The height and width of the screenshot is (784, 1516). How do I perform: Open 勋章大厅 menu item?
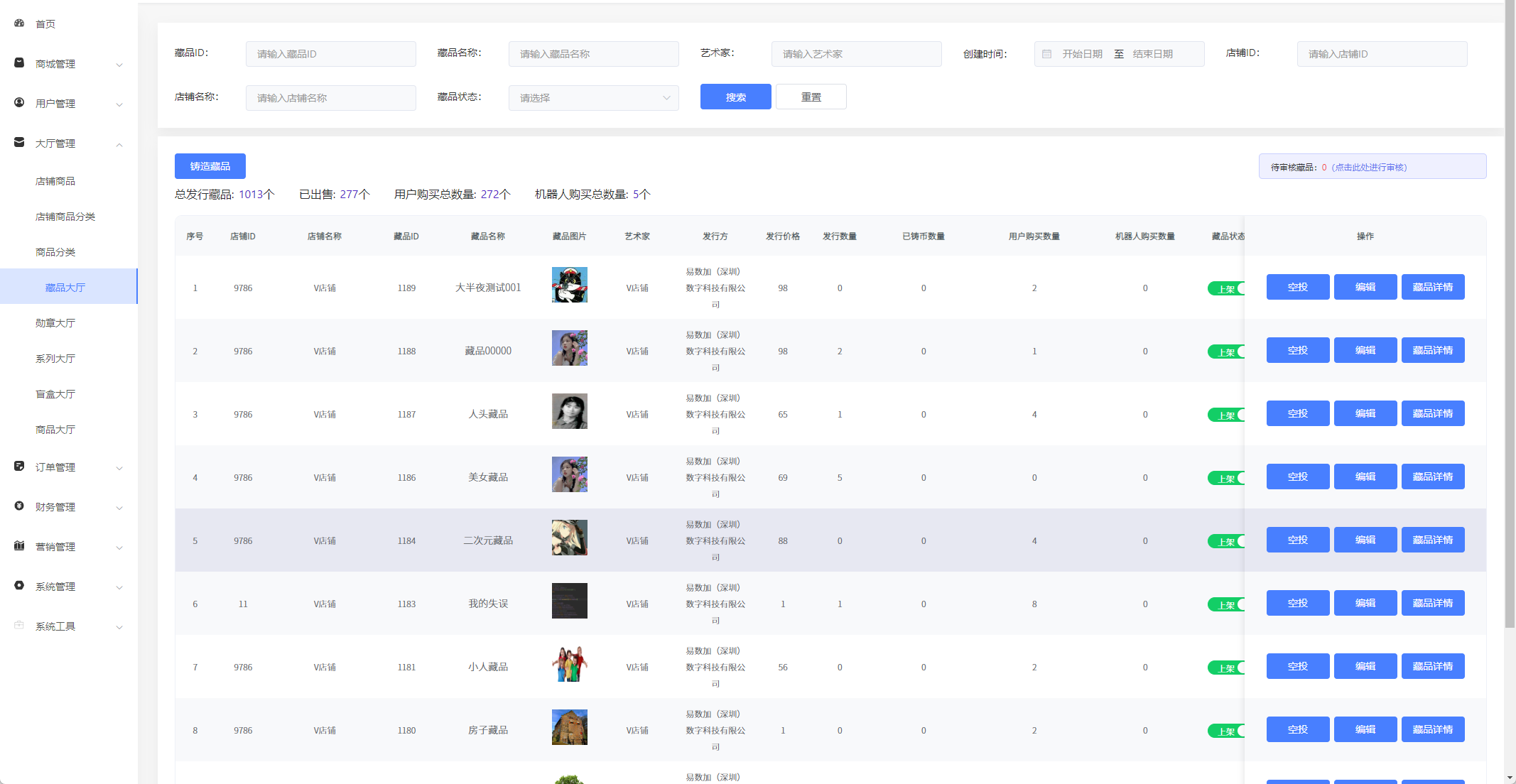pos(69,323)
